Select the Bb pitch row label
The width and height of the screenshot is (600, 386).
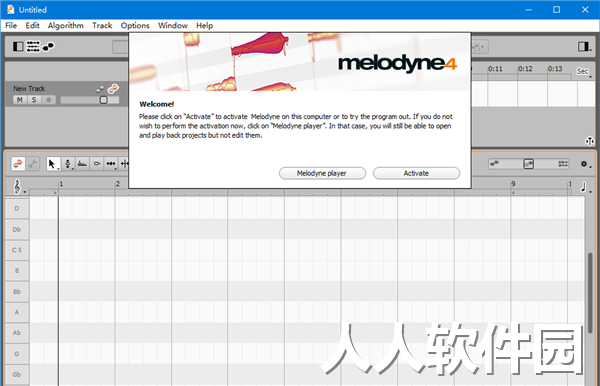17,292
